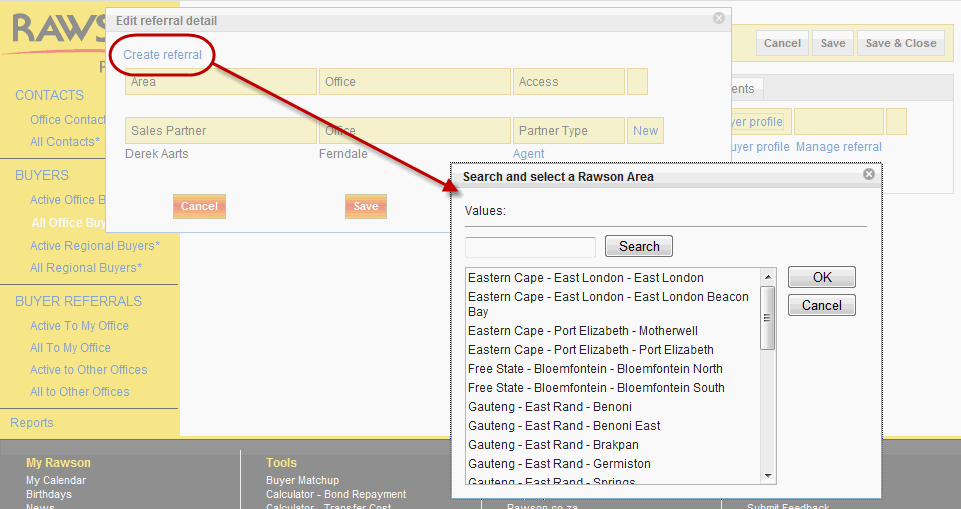Choose Free State - Bloemfontein - Bloemfontein North

coord(595,369)
